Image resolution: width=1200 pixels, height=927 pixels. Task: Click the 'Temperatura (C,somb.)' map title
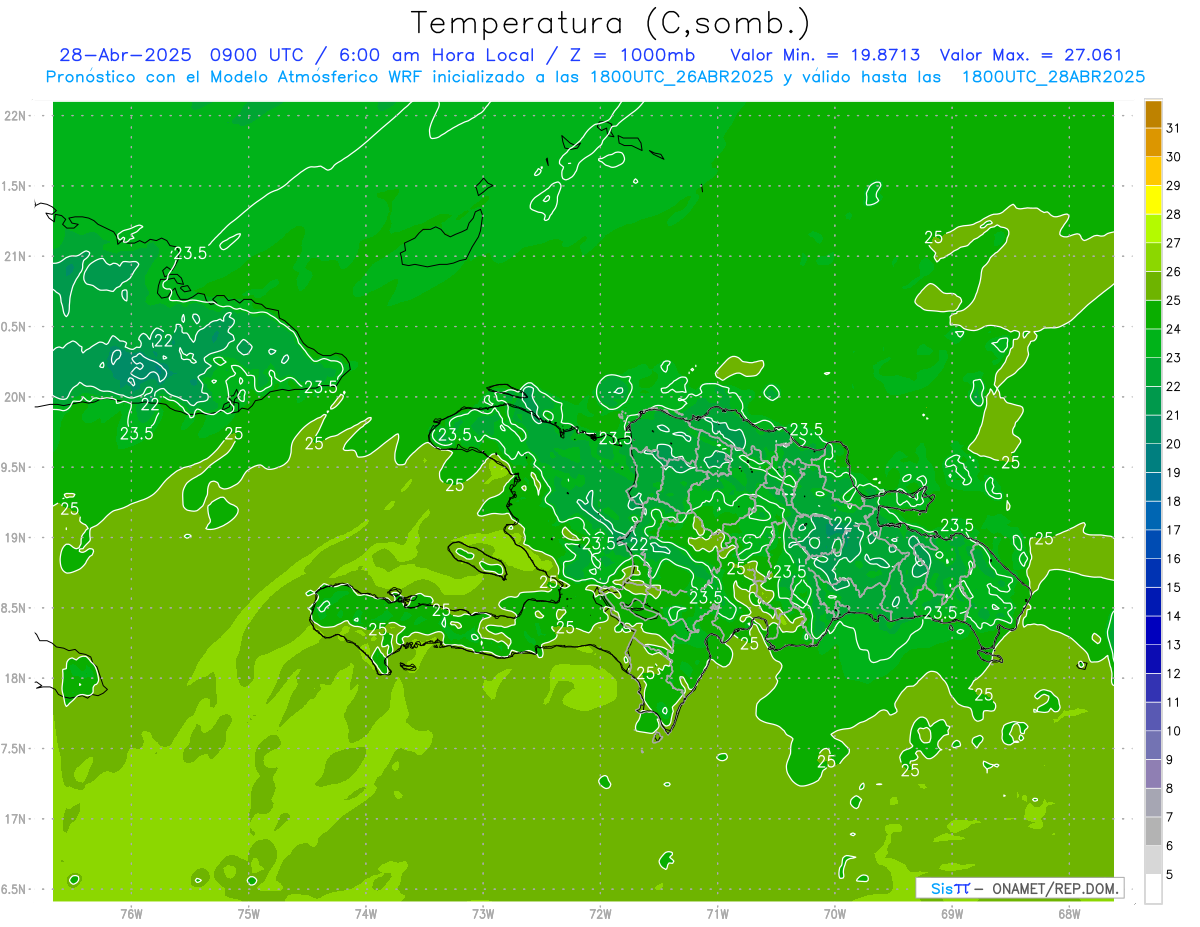point(611,24)
